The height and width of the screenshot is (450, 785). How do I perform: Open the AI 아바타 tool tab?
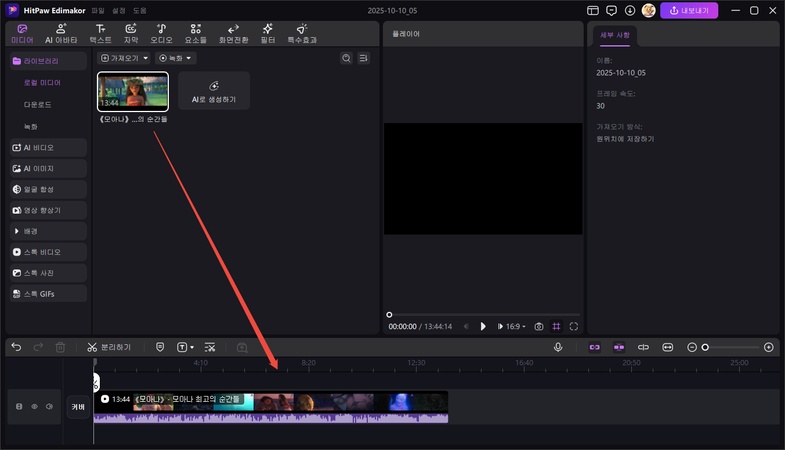(61, 33)
